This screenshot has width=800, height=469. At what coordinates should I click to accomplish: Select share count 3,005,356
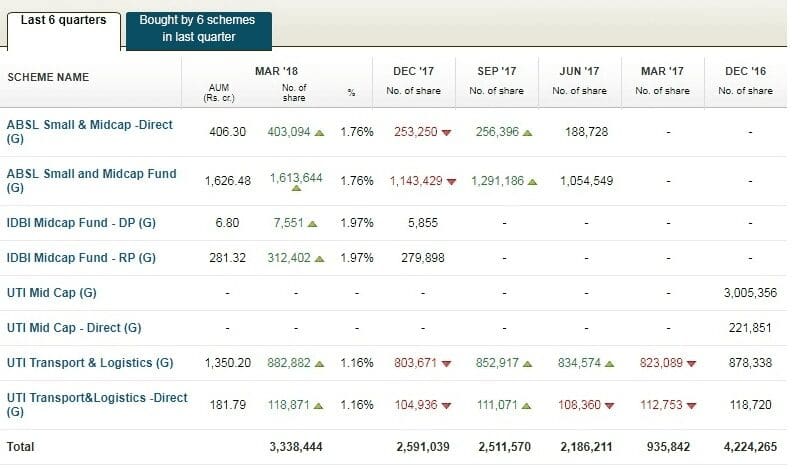pyautogui.click(x=750, y=292)
